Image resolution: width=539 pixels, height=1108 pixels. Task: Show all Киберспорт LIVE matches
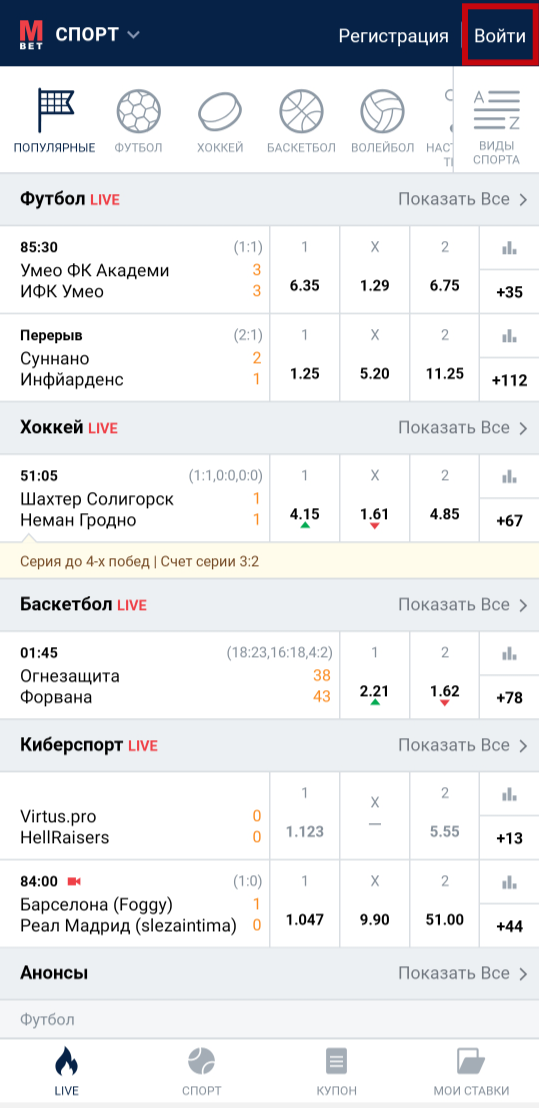coord(463,745)
